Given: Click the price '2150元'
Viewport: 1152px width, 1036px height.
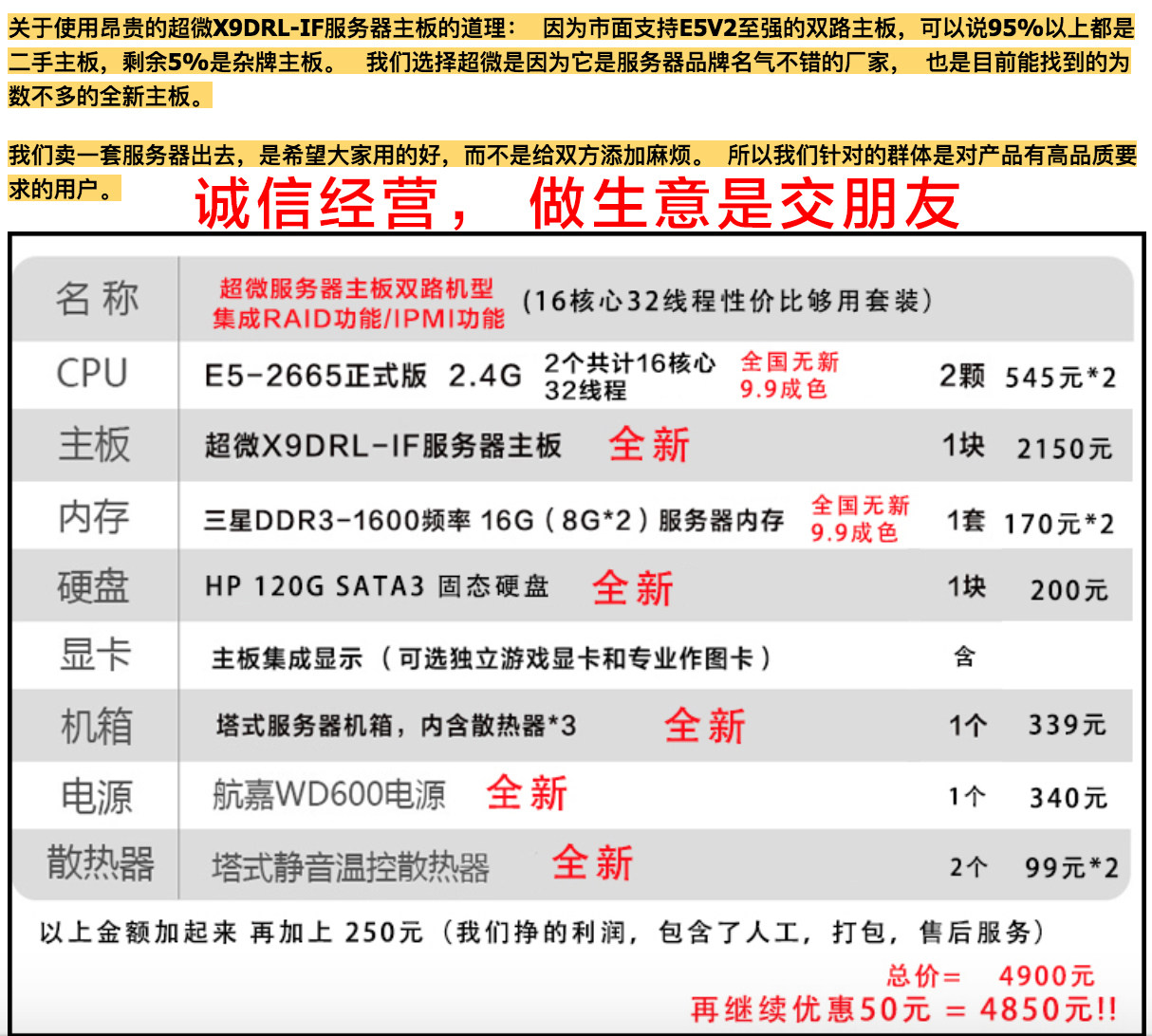Looking at the screenshot, I should 1064,448.
